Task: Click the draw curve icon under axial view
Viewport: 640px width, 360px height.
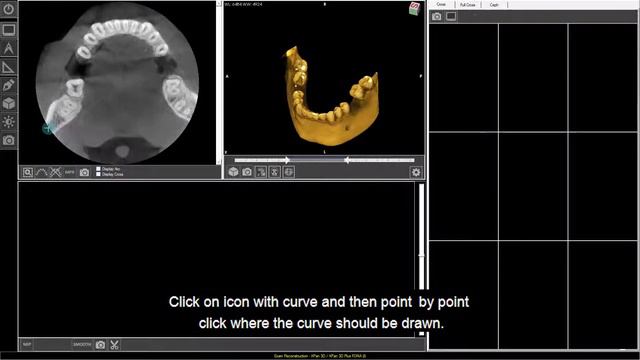Action: click(41, 172)
